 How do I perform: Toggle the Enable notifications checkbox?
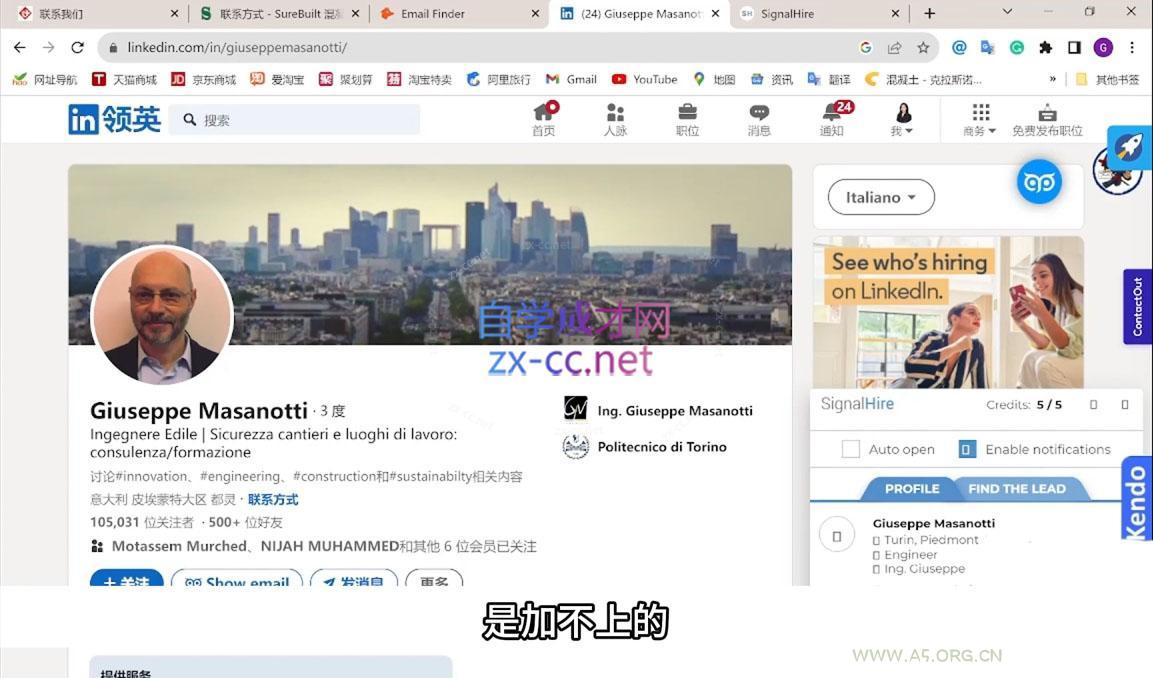(x=967, y=449)
